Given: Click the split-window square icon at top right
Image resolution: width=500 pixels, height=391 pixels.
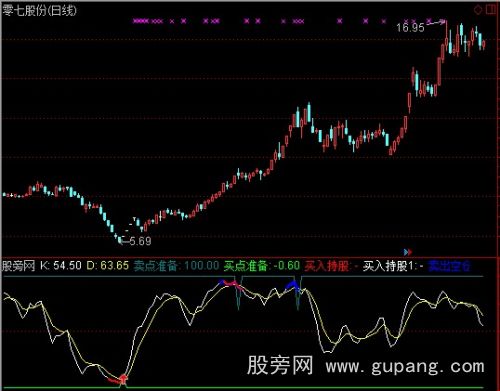Looking at the screenshot, I should pyautogui.click(x=491, y=10).
